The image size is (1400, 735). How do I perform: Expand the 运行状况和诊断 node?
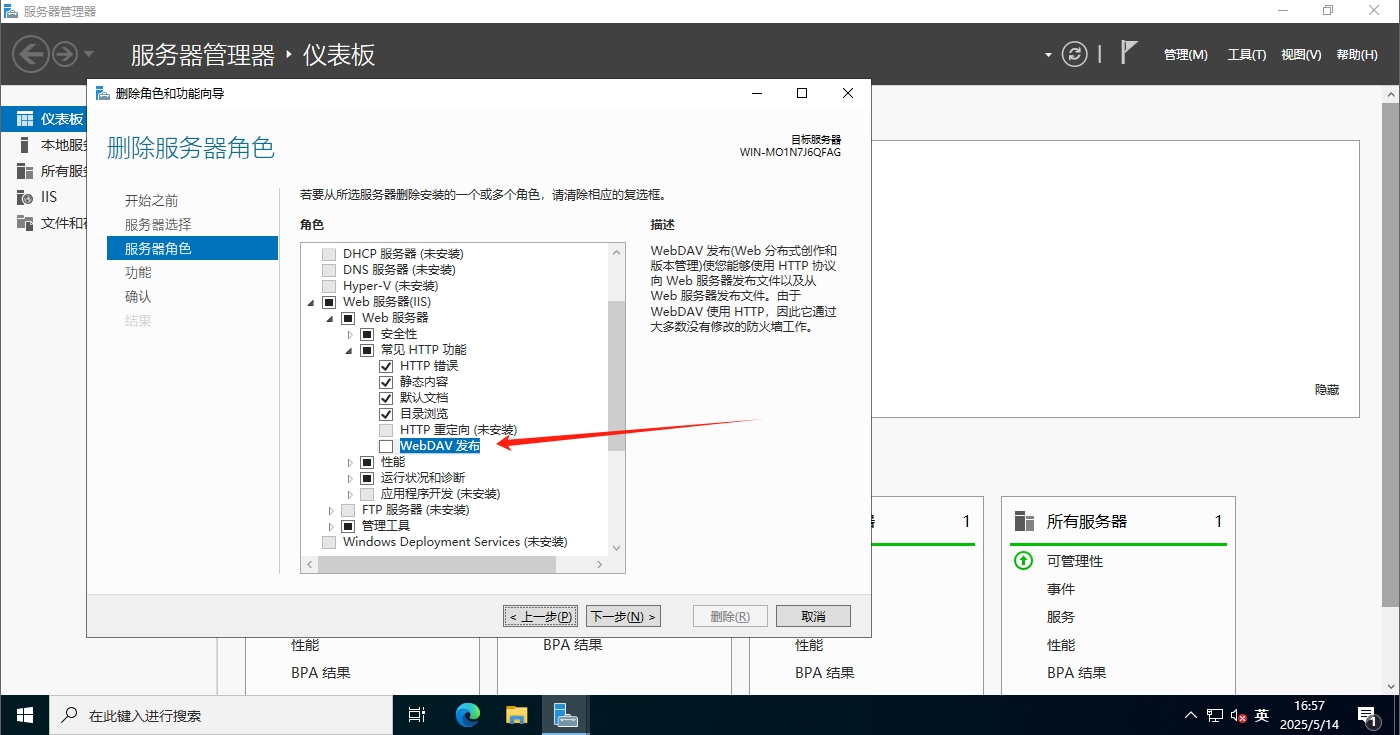pyautogui.click(x=350, y=478)
